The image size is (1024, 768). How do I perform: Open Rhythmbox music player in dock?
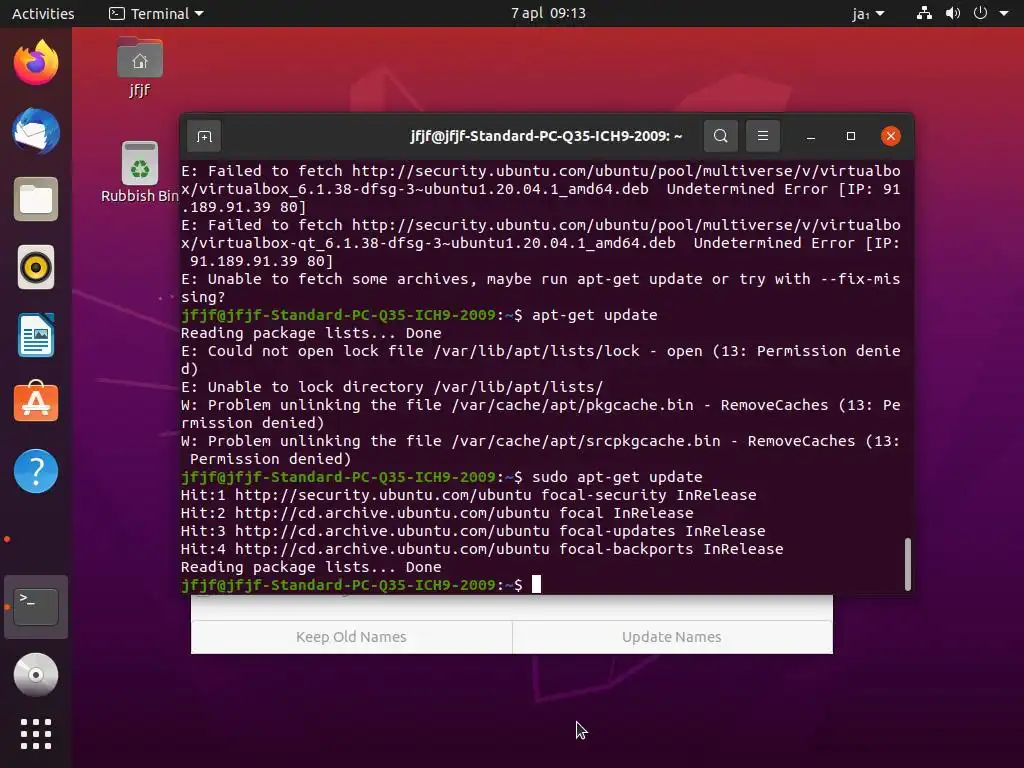(x=36, y=267)
